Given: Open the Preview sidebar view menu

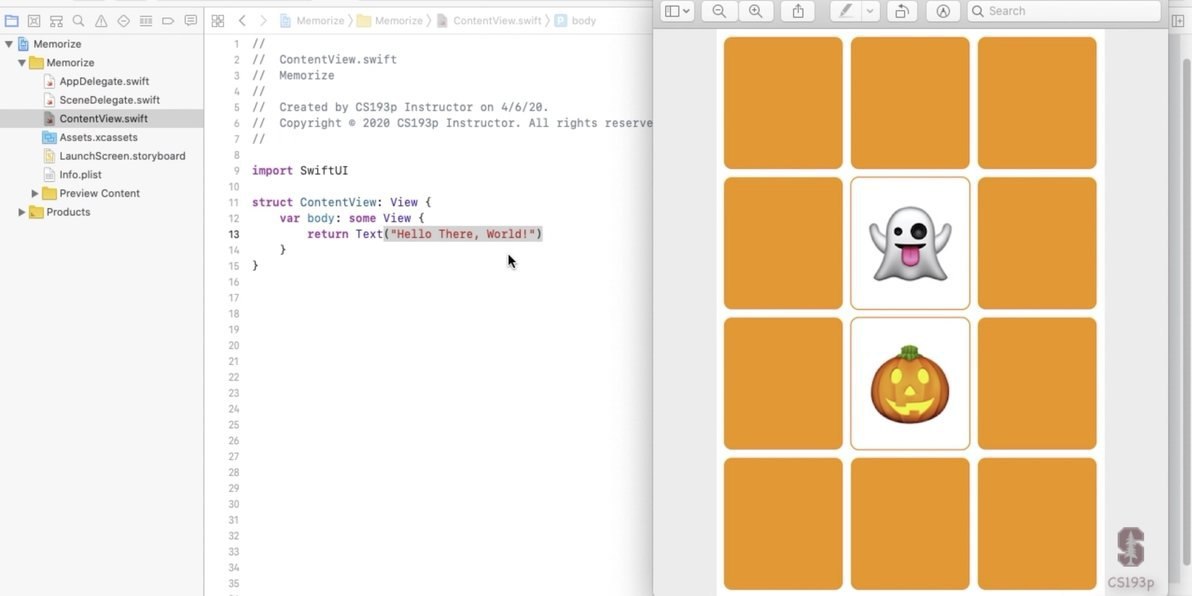Looking at the screenshot, I should pyautogui.click(x=677, y=11).
